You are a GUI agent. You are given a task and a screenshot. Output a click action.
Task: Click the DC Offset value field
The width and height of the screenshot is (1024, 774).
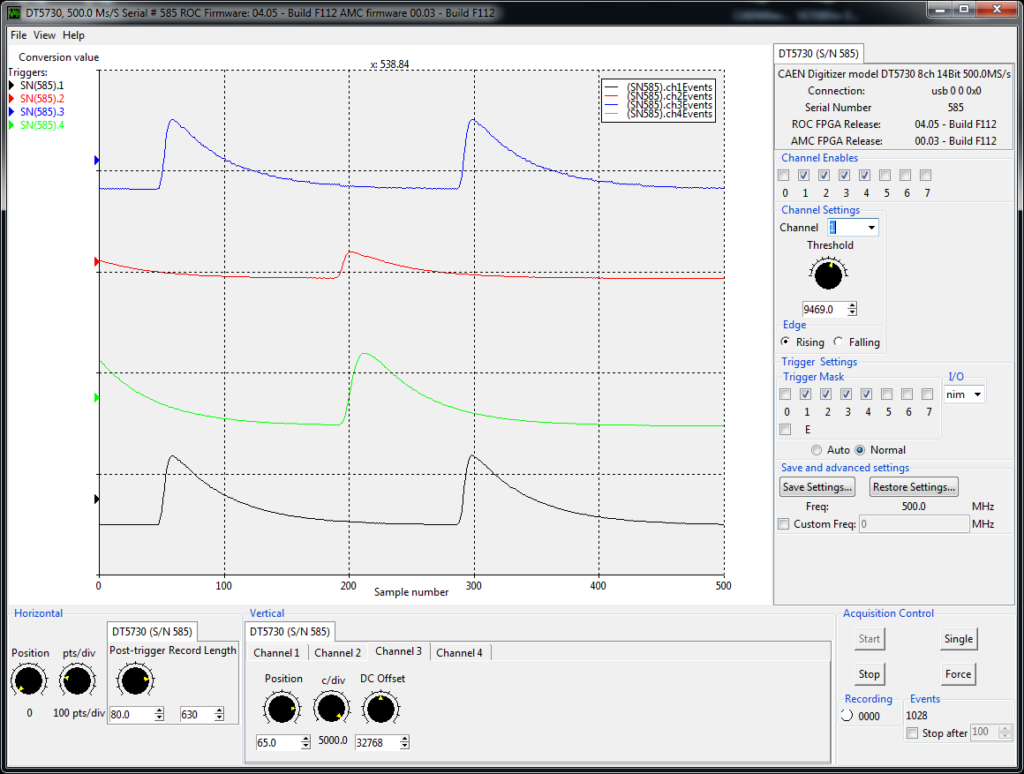point(376,743)
